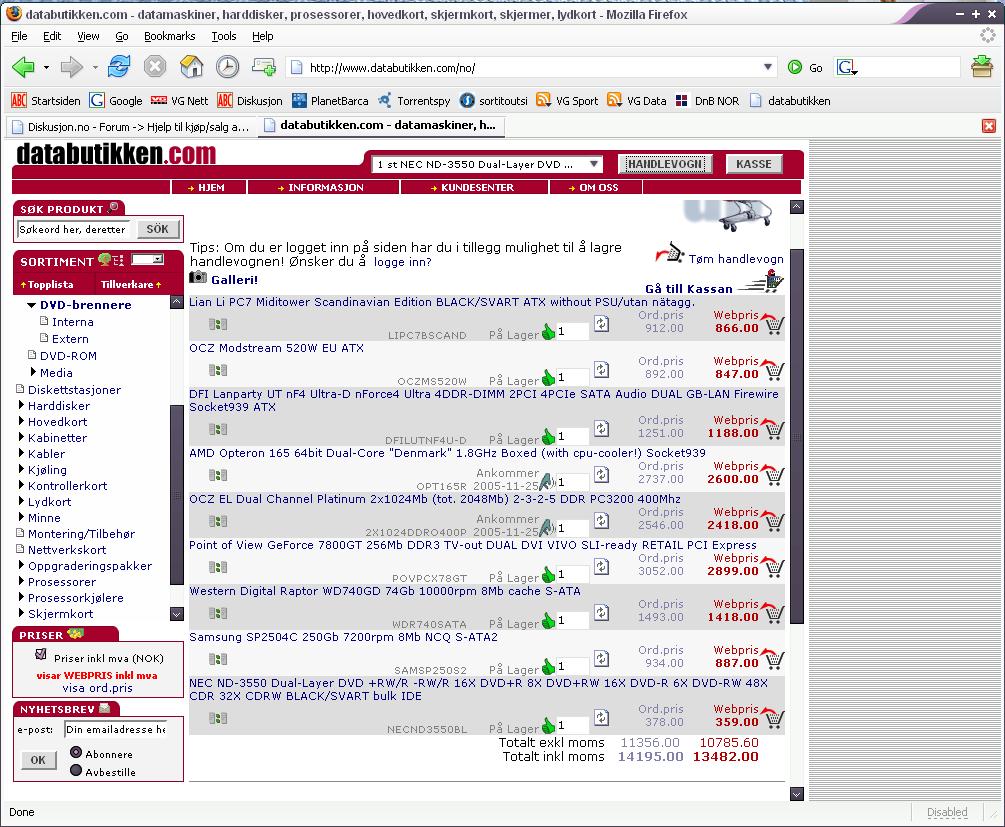This screenshot has height=827, width=1005.
Task: Click the Søkeord product search field
Action: click(x=73, y=229)
